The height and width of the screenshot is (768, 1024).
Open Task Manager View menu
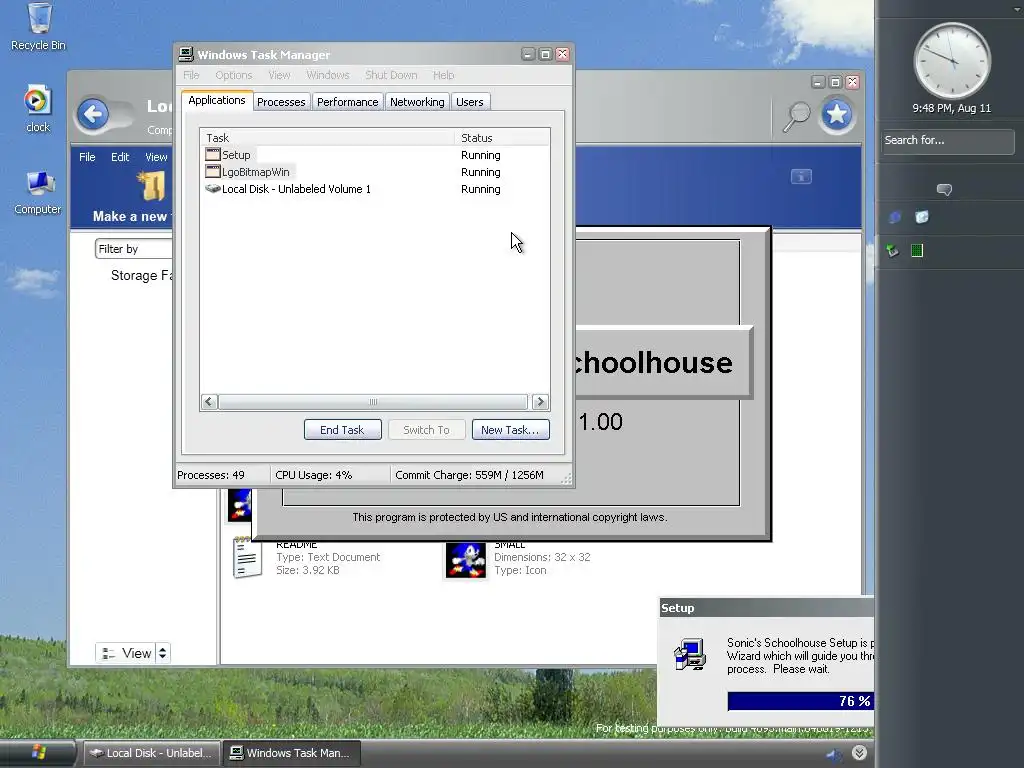[280, 75]
